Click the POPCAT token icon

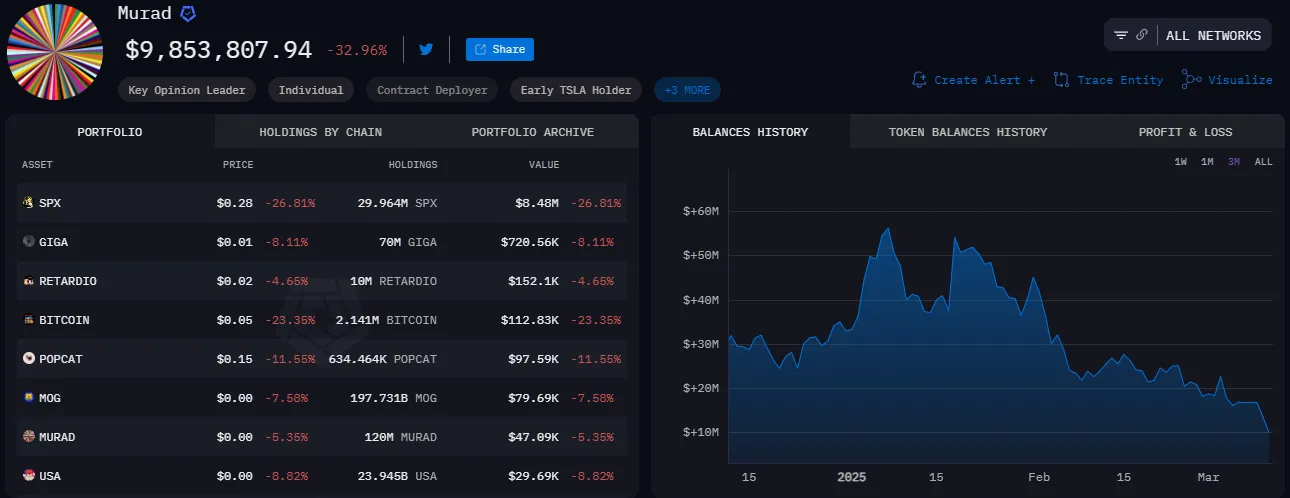pyautogui.click(x=28, y=358)
